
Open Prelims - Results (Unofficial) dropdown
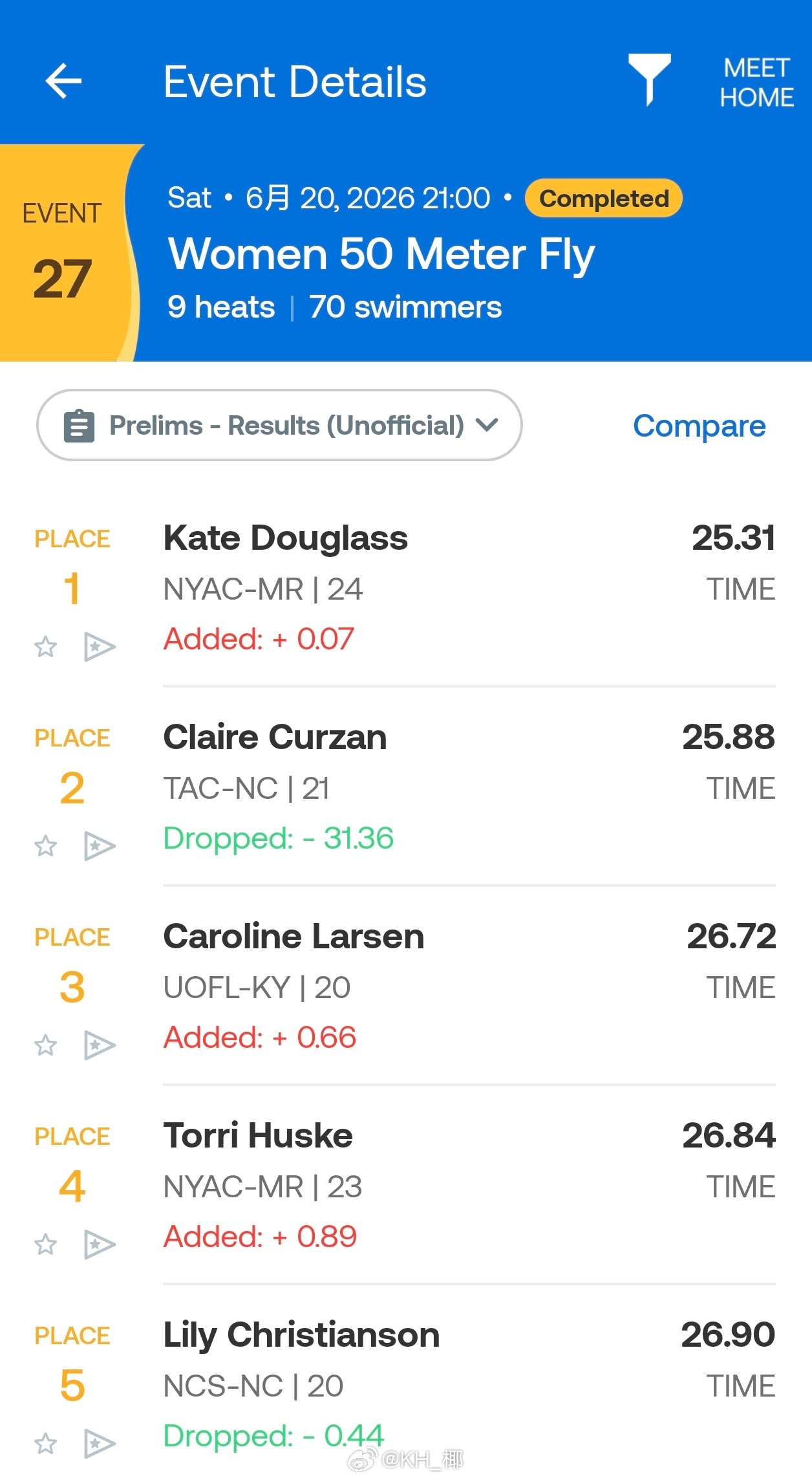[279, 425]
